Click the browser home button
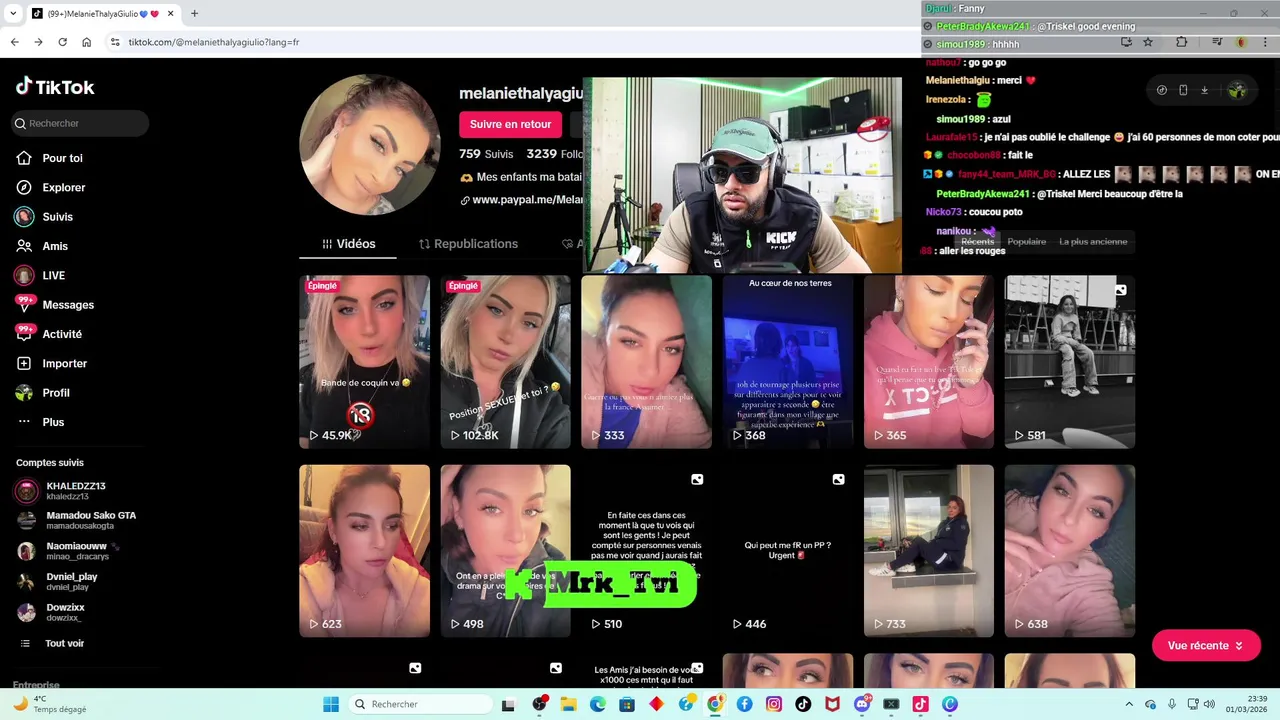 pyautogui.click(x=86, y=42)
